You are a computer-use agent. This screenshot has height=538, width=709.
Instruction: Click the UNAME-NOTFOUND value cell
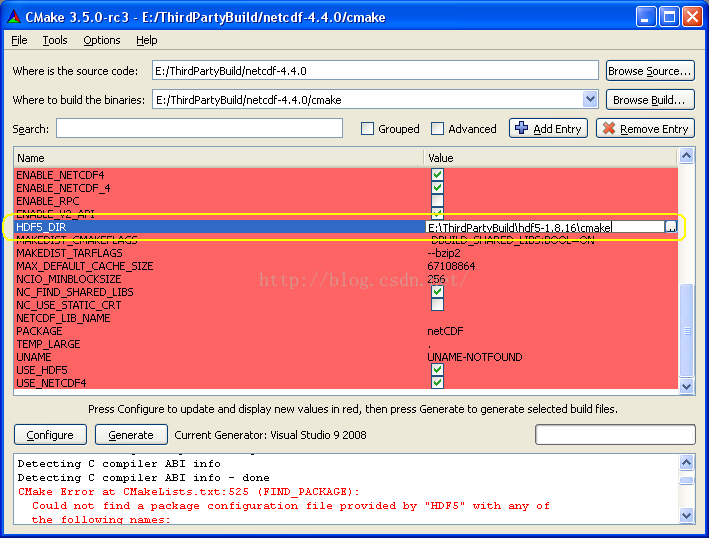click(x=475, y=357)
